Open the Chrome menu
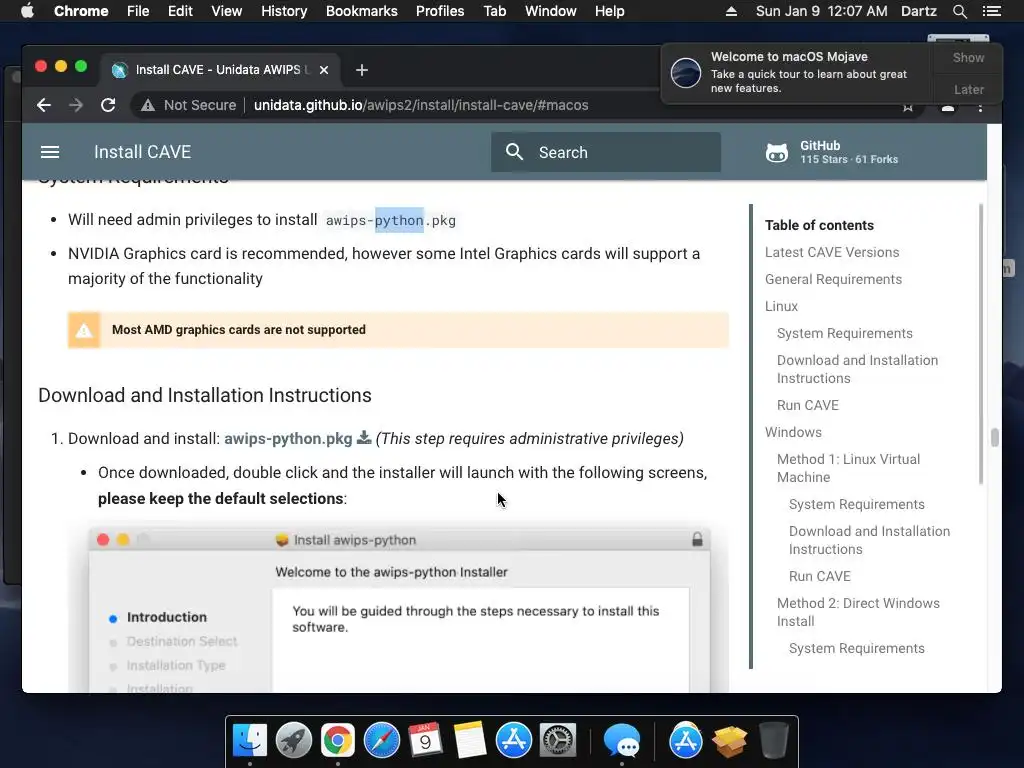 pos(81,11)
